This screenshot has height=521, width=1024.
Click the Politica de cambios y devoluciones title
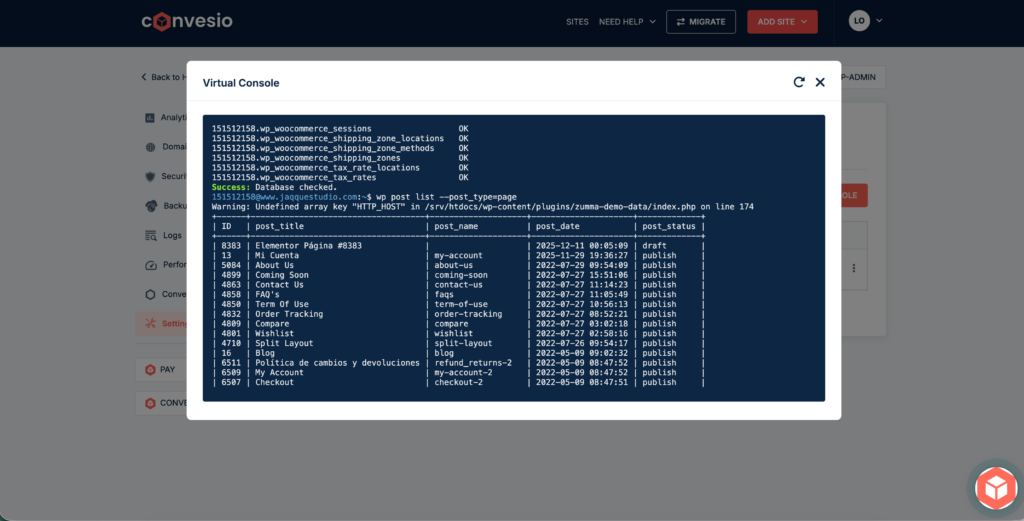coord(337,363)
